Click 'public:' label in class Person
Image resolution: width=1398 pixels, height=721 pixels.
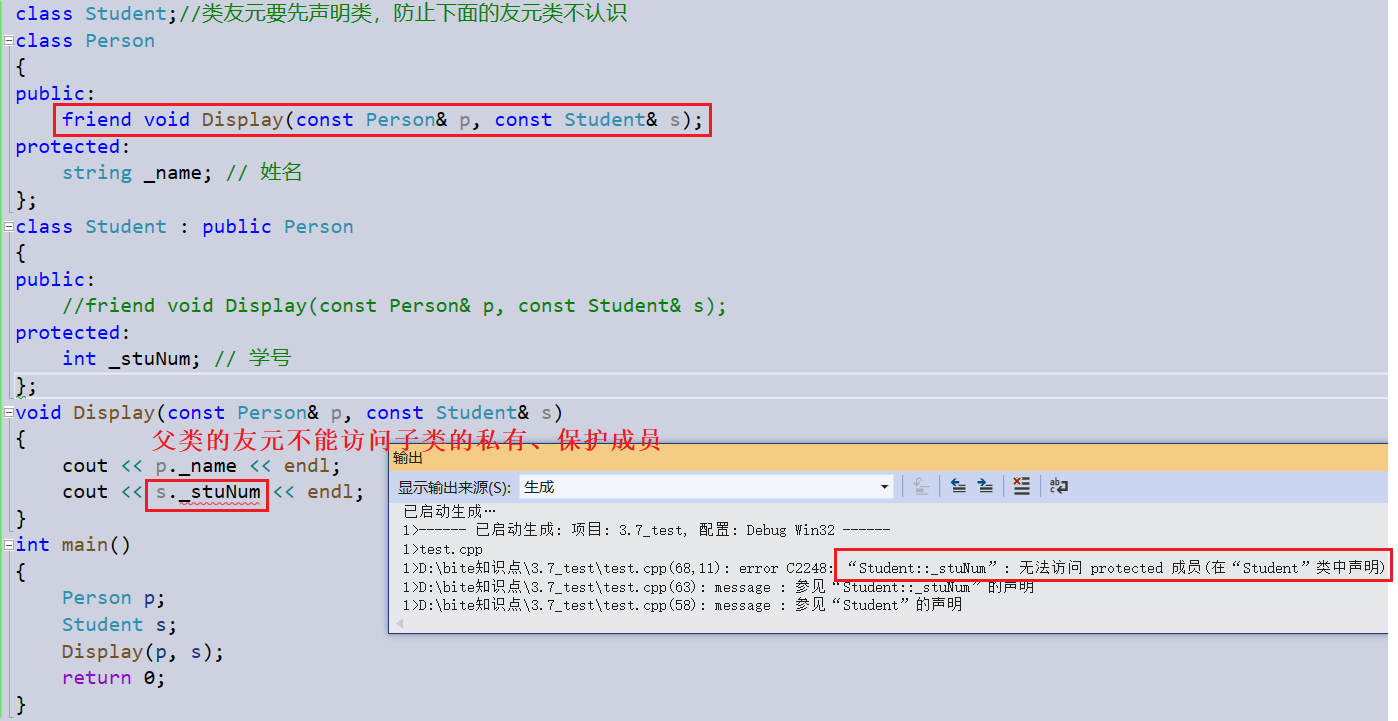coord(55,94)
